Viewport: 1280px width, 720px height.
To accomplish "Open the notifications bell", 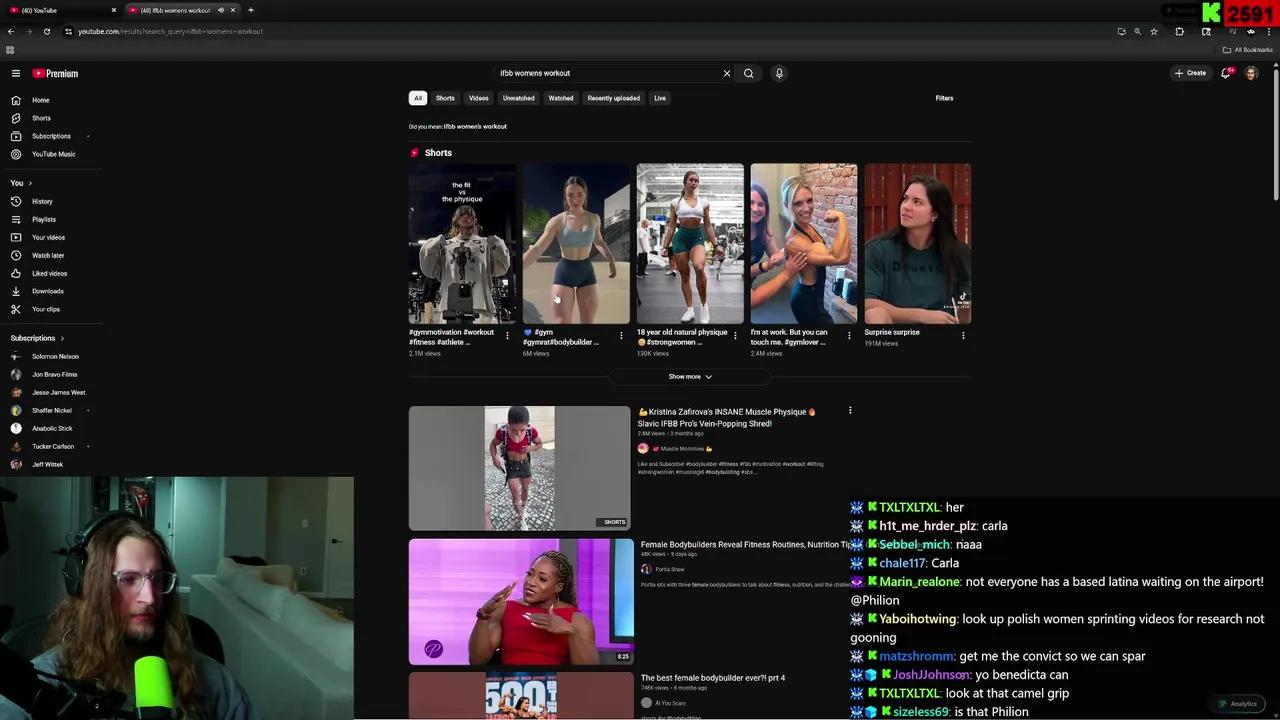I will pyautogui.click(x=1226, y=73).
